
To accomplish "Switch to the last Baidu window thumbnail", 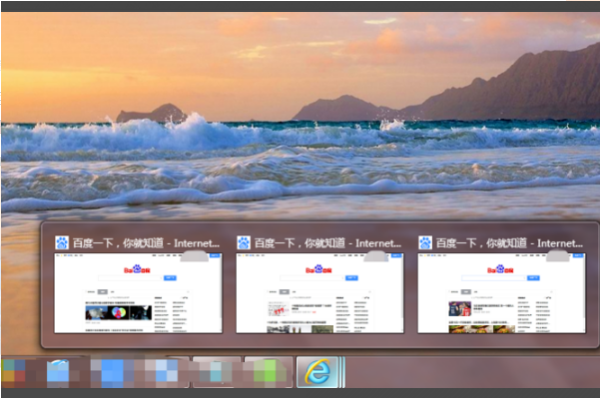I will (x=501, y=293).
